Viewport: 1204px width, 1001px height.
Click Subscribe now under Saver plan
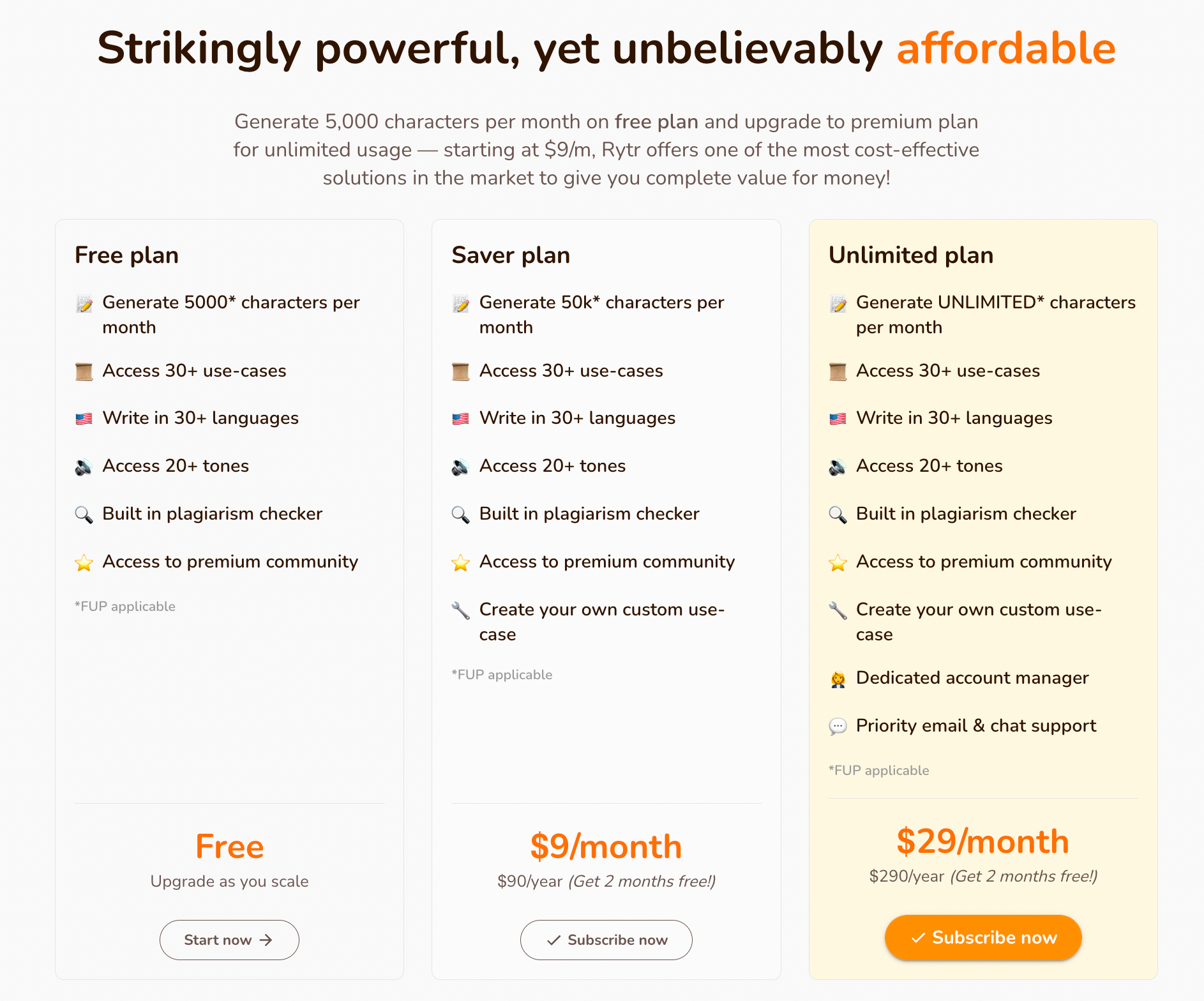[606, 940]
